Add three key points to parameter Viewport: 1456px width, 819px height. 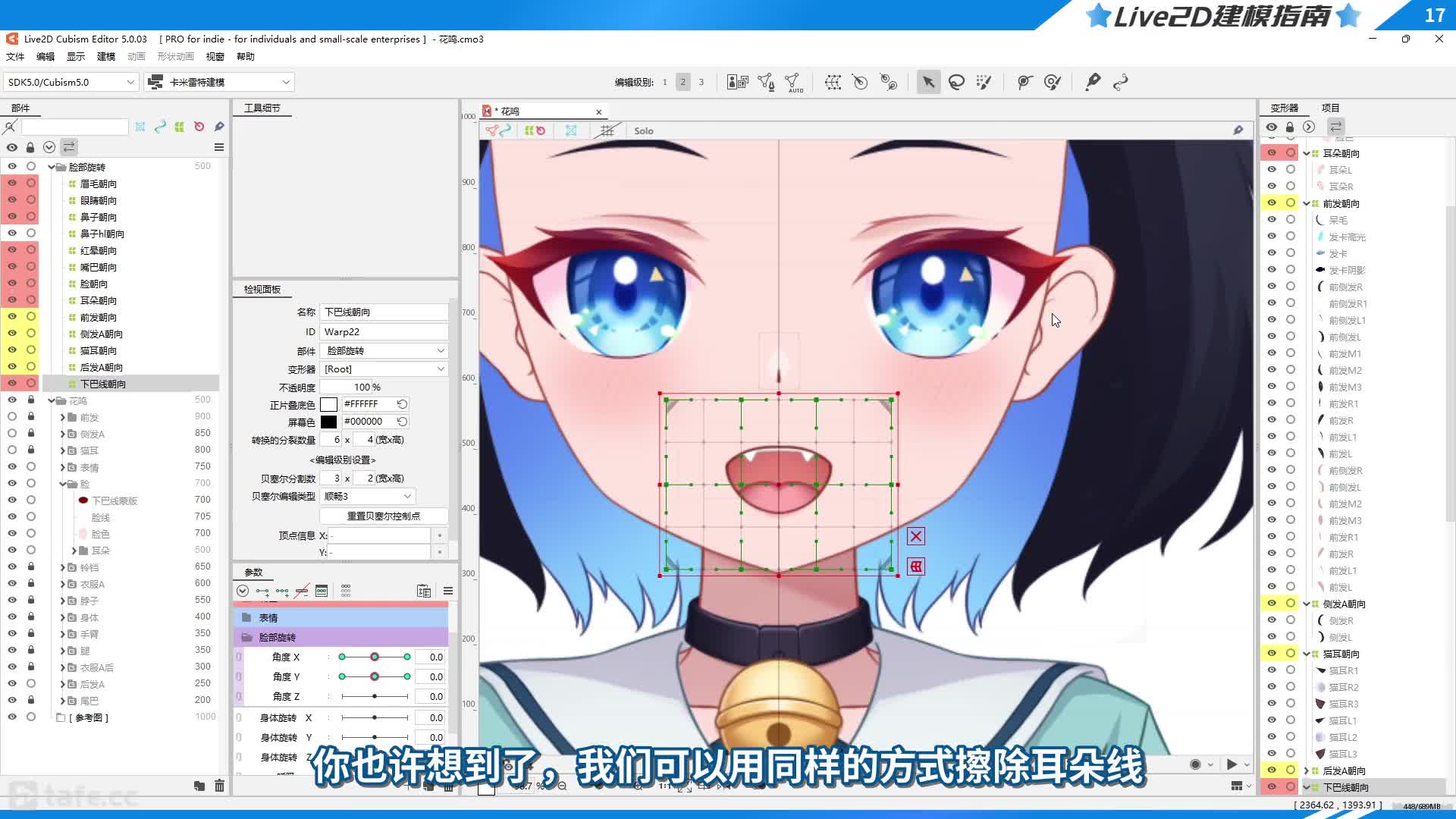[x=282, y=591]
